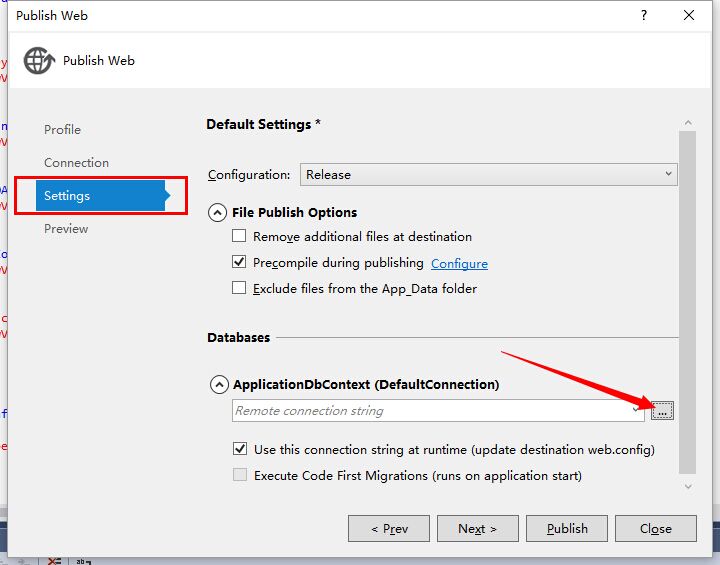Viewport: 720px width, 565px height.
Task: Click the Publish Web globe icon
Action: [39, 61]
